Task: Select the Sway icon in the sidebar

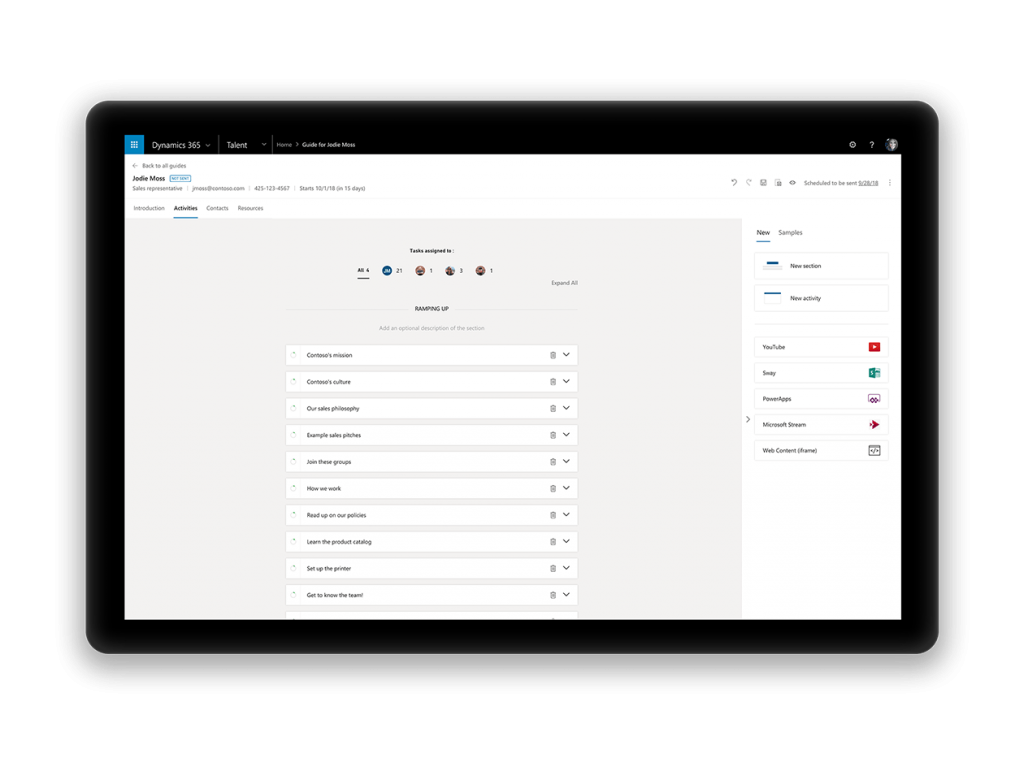Action: click(875, 372)
